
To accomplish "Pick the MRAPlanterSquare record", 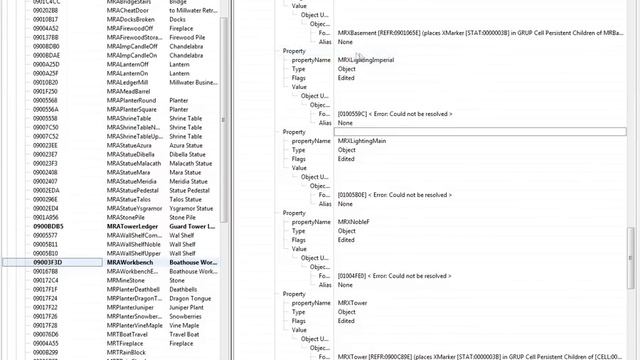I will coord(132,109).
